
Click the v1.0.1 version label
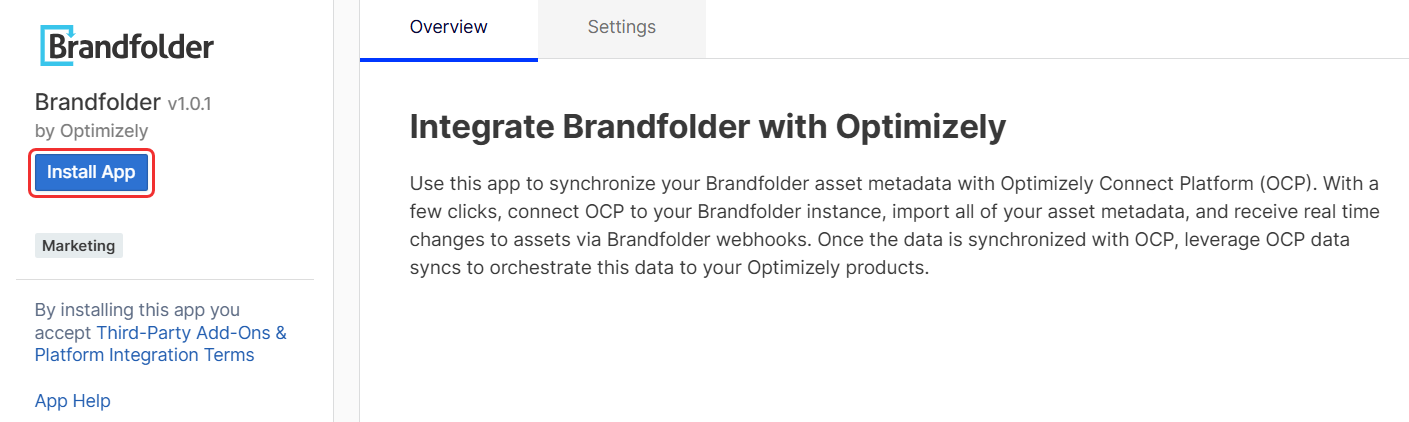pyautogui.click(x=189, y=103)
